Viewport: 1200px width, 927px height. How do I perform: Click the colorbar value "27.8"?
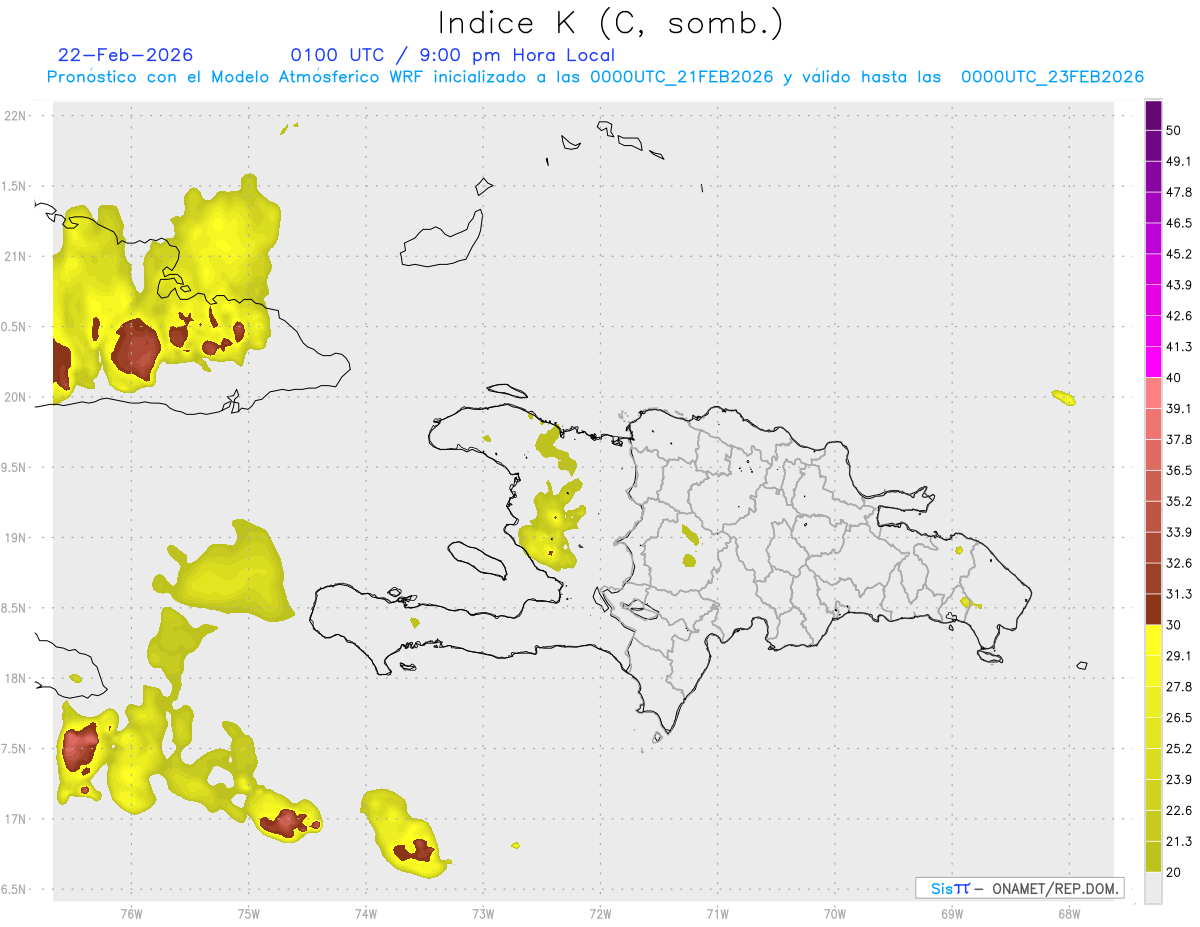(1179, 687)
